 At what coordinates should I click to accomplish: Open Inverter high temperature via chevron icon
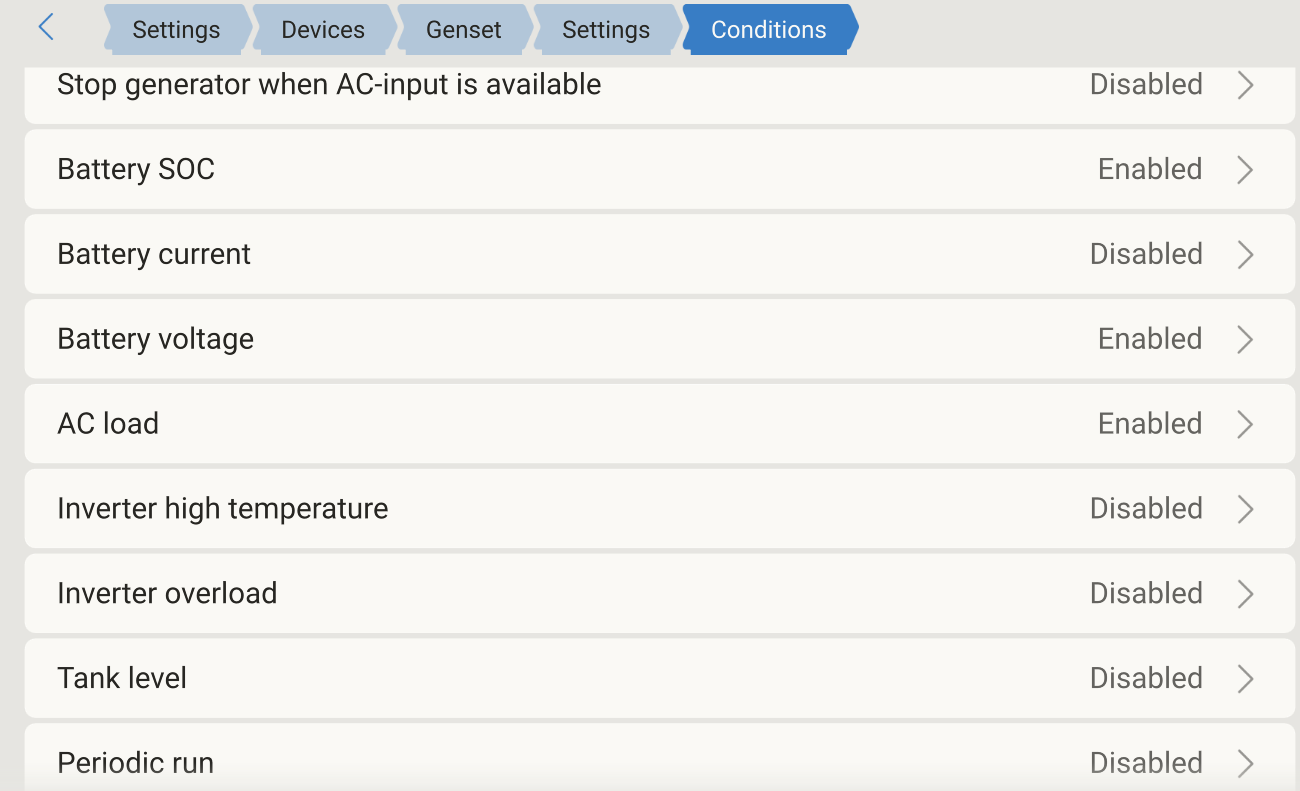(x=1245, y=509)
